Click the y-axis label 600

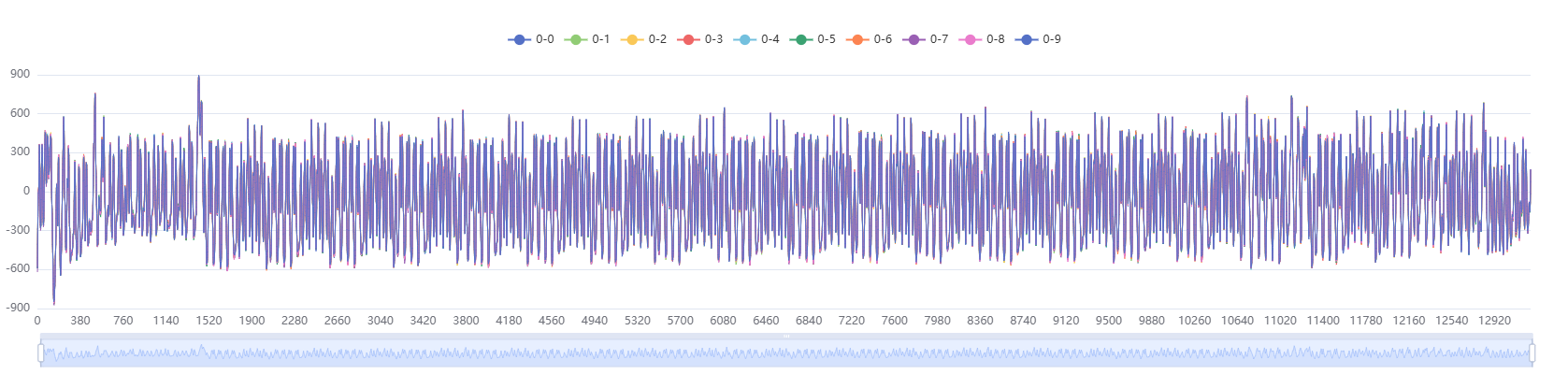20,113
